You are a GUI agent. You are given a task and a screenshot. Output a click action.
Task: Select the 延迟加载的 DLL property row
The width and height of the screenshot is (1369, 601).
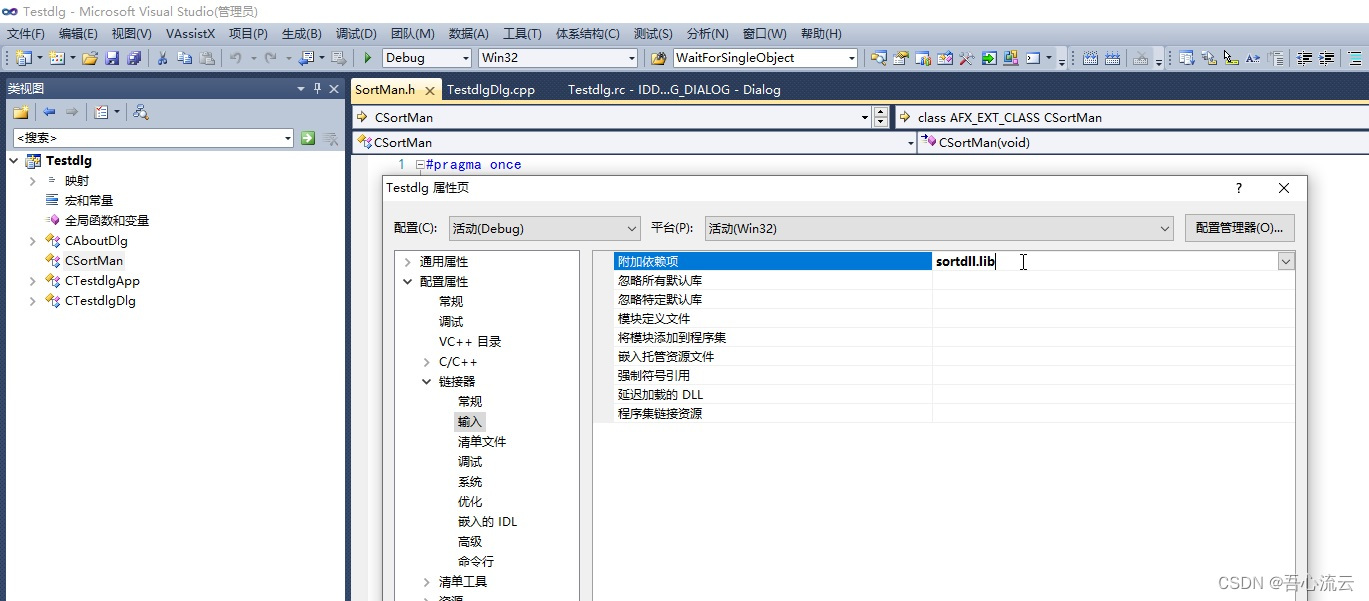pos(954,394)
